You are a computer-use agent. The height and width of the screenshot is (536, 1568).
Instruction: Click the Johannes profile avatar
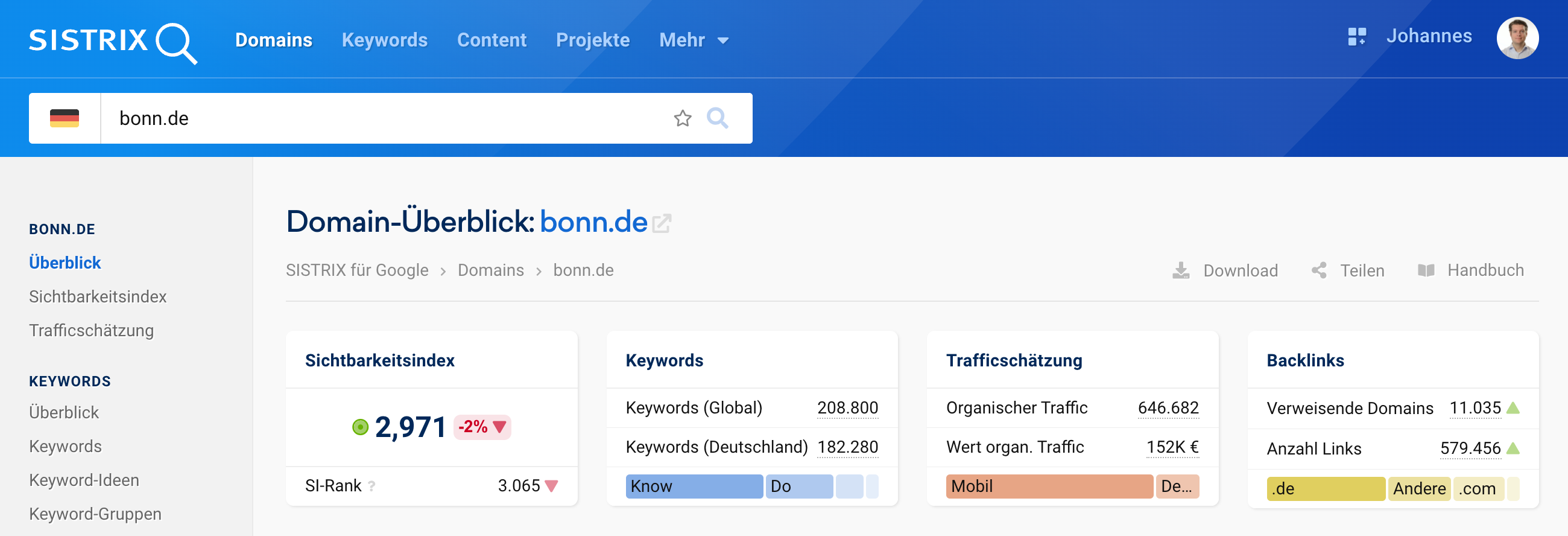[1517, 38]
